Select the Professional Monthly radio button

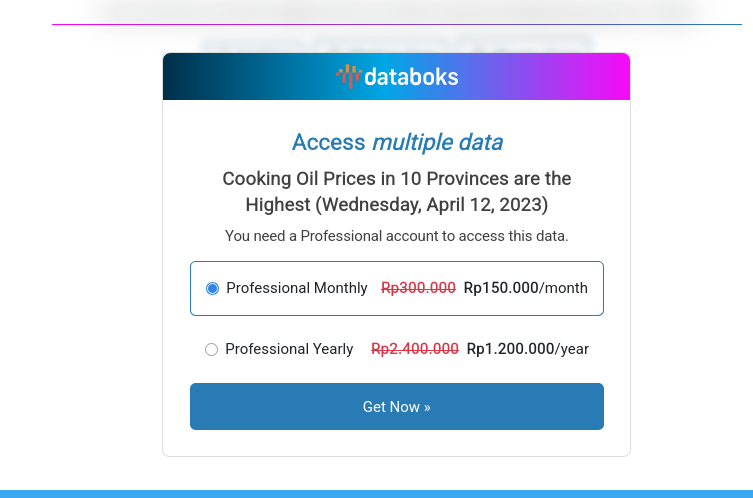[x=212, y=288]
